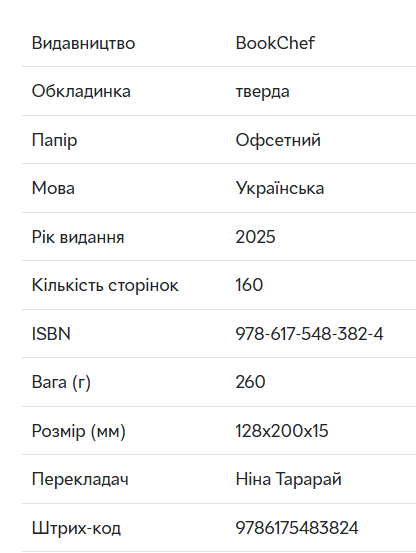Screen dimensions: 416x553
Task: Select the Вага (г) label
Action: pyautogui.click(x=61, y=382)
